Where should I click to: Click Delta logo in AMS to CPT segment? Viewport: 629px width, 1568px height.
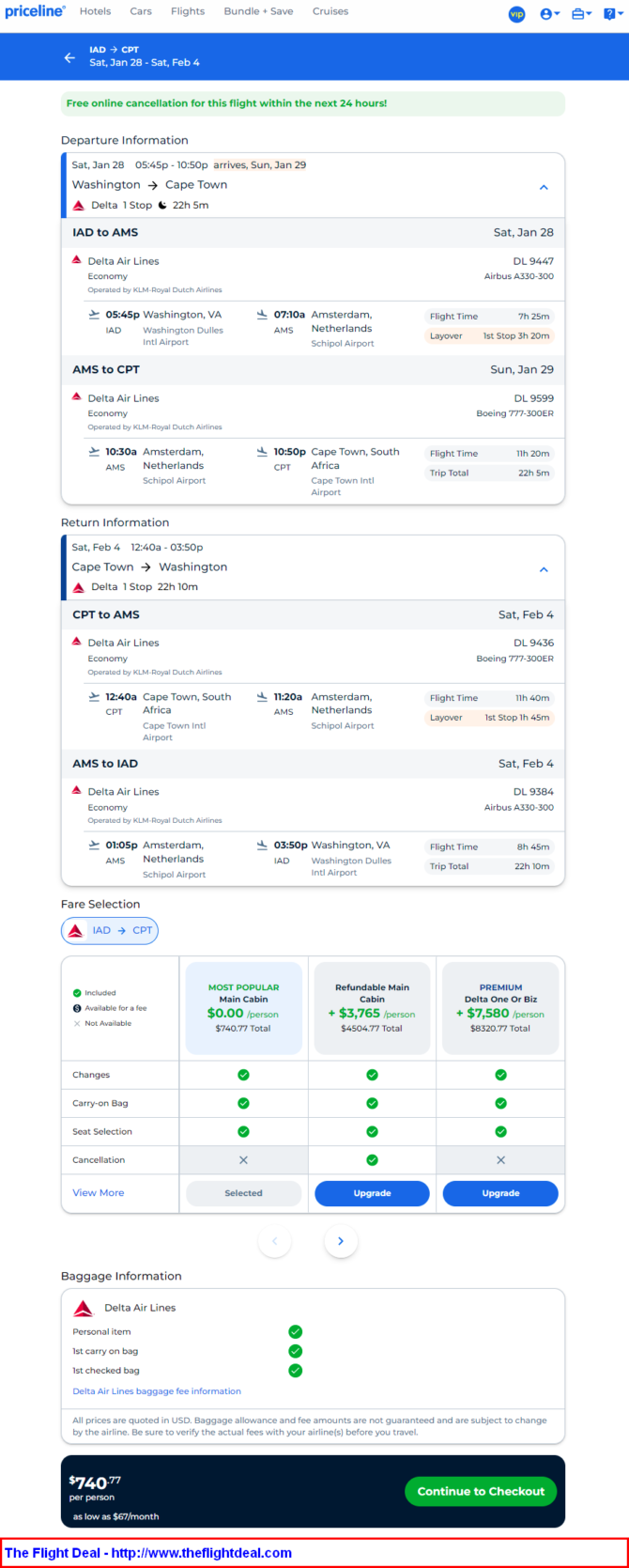[x=77, y=396]
